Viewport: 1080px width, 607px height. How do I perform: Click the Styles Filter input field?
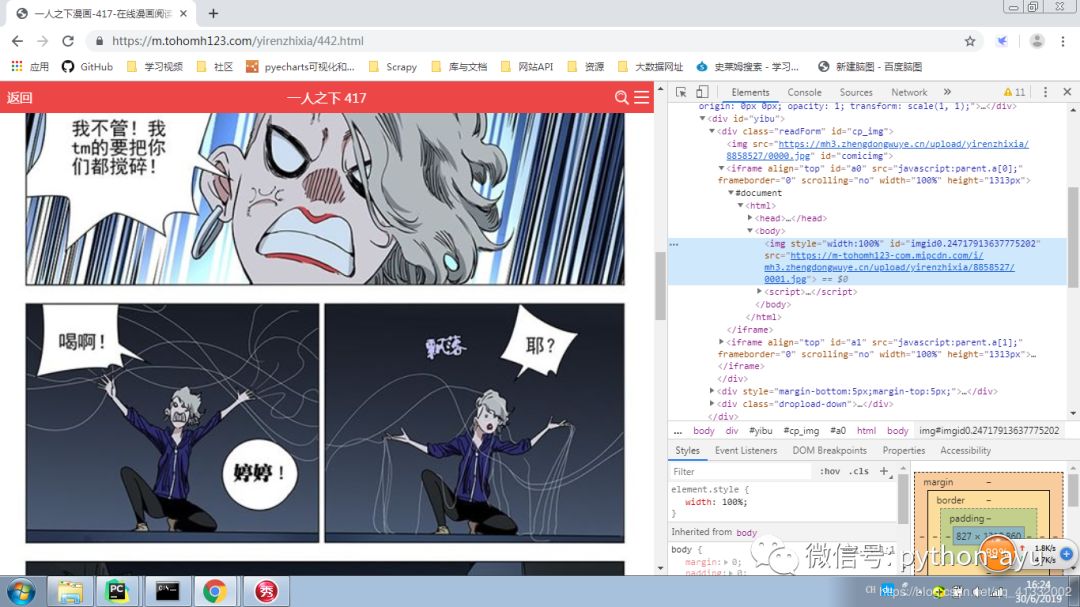(740, 471)
